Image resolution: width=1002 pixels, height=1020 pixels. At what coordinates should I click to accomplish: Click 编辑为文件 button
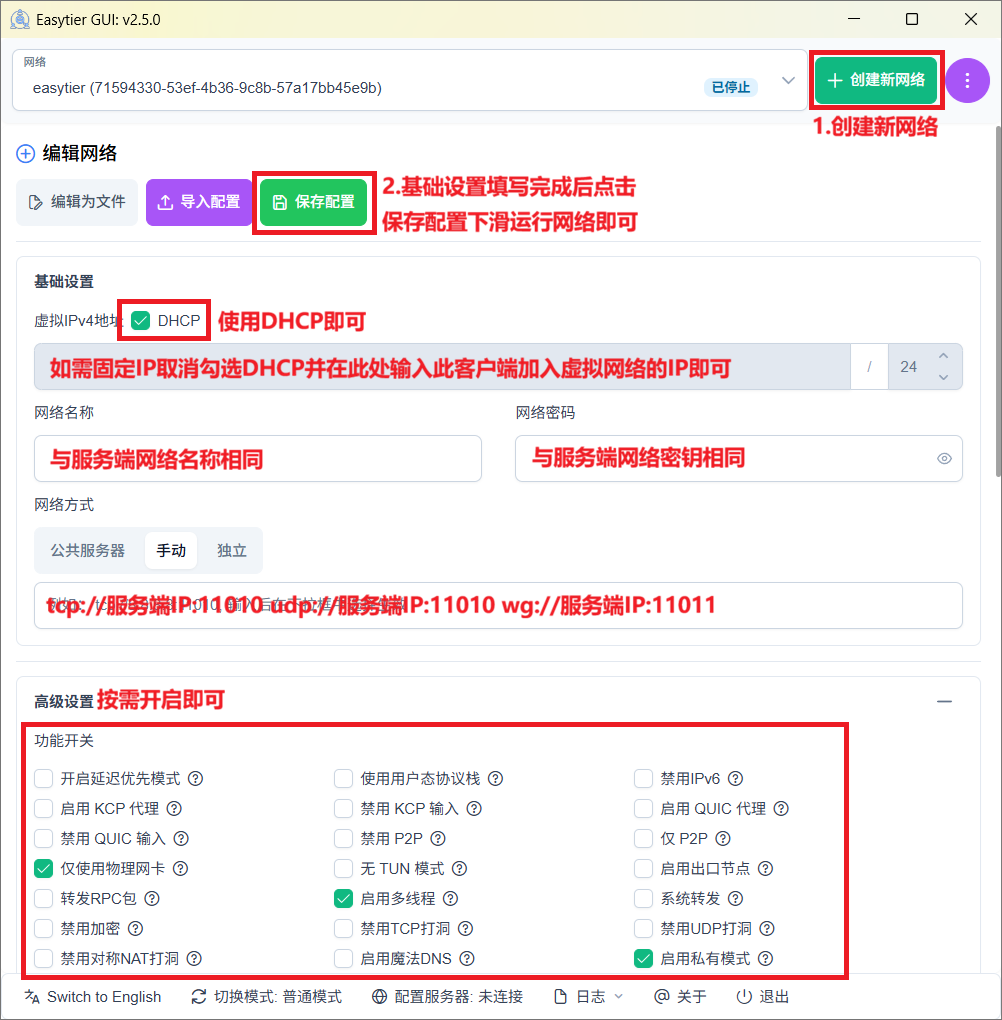pos(77,202)
